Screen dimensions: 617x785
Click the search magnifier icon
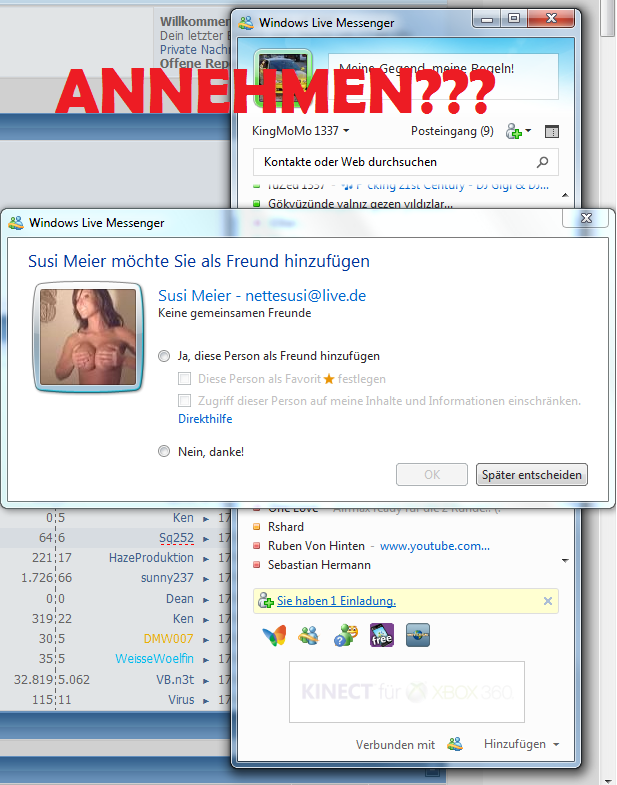point(542,162)
